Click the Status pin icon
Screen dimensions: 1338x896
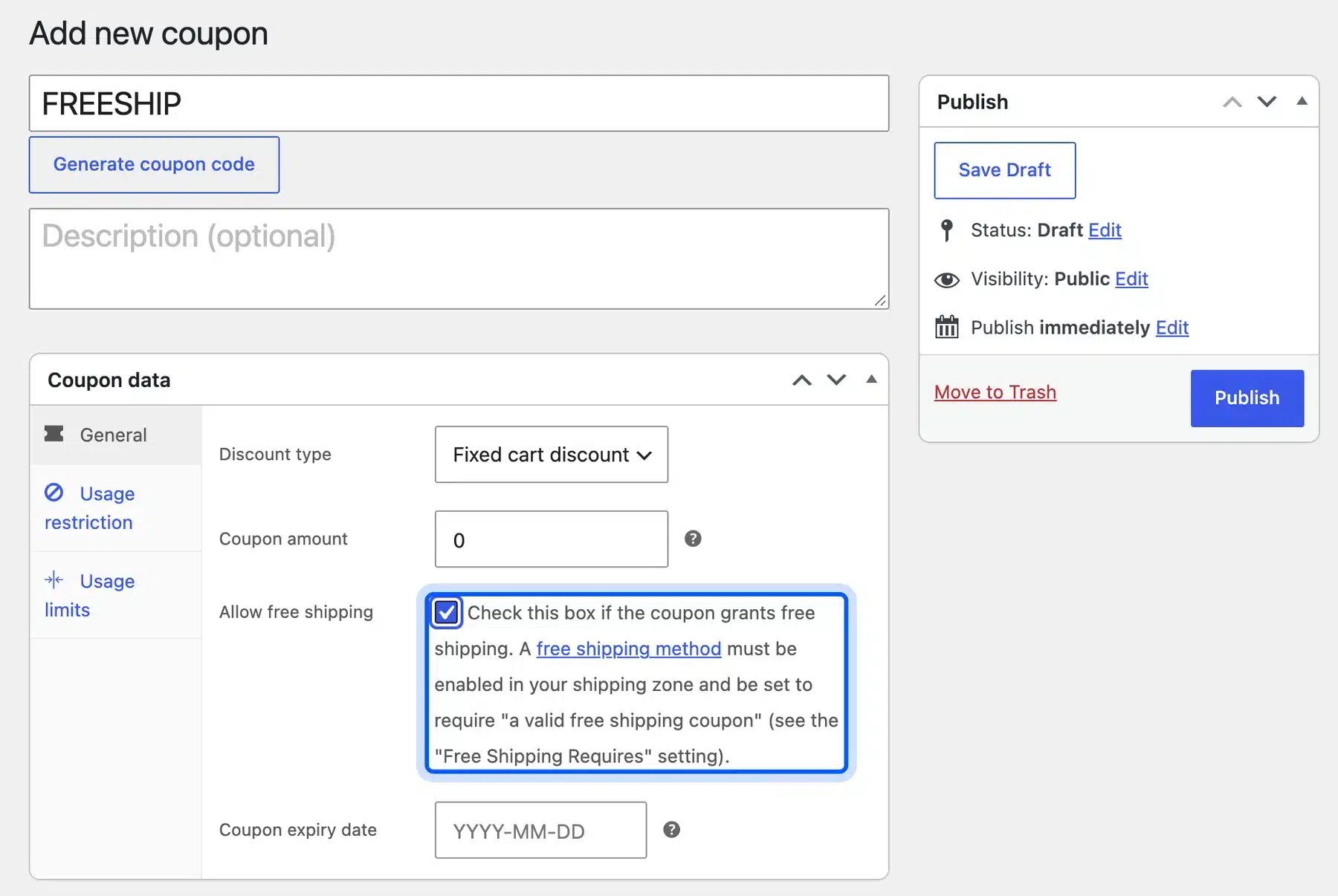(x=946, y=230)
